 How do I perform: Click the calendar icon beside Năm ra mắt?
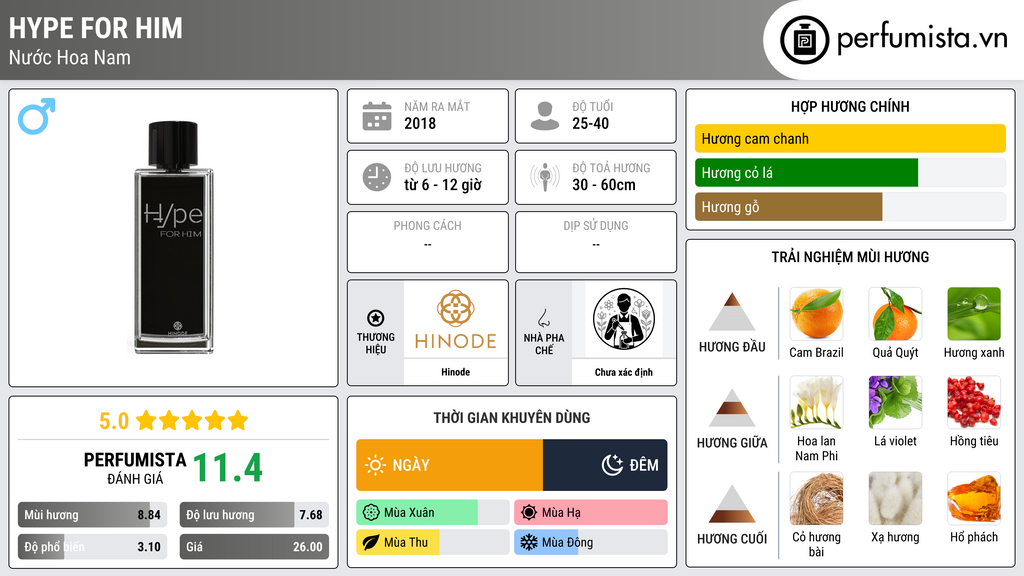click(377, 116)
